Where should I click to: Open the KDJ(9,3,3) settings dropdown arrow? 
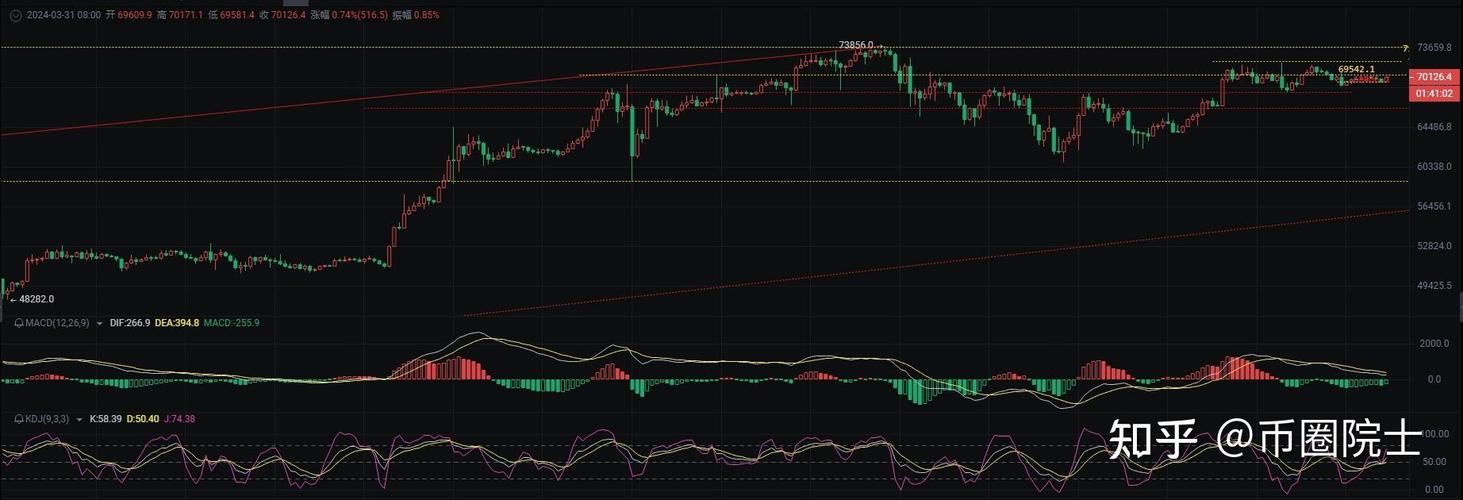tap(79, 418)
